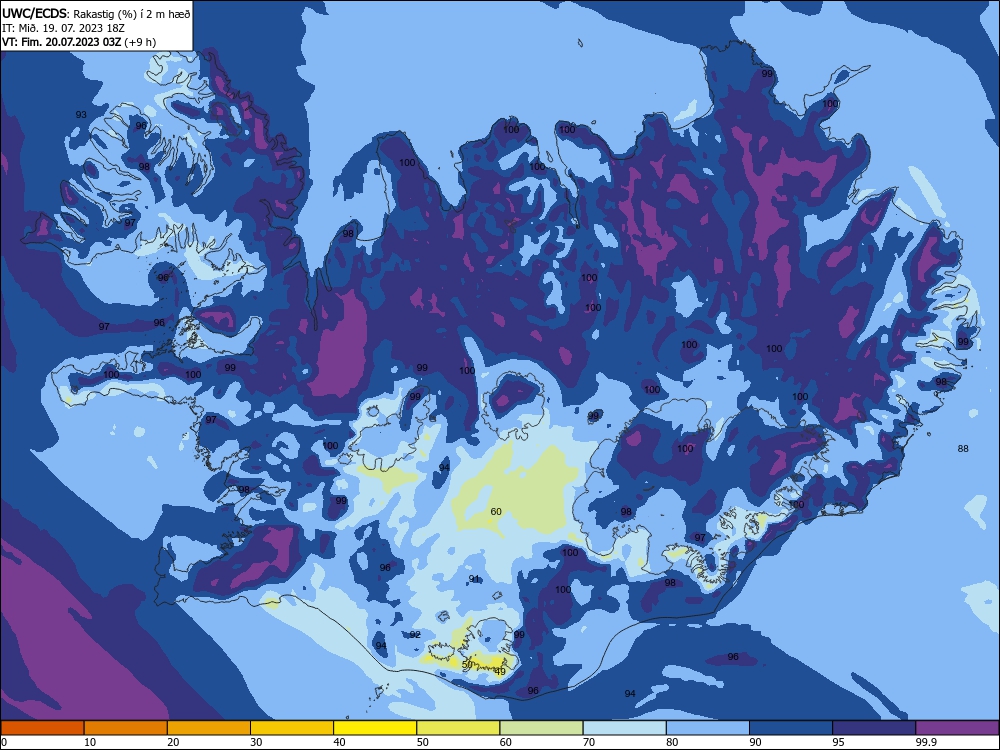Pick the purple above-99.9 legend swatch

coord(957,728)
